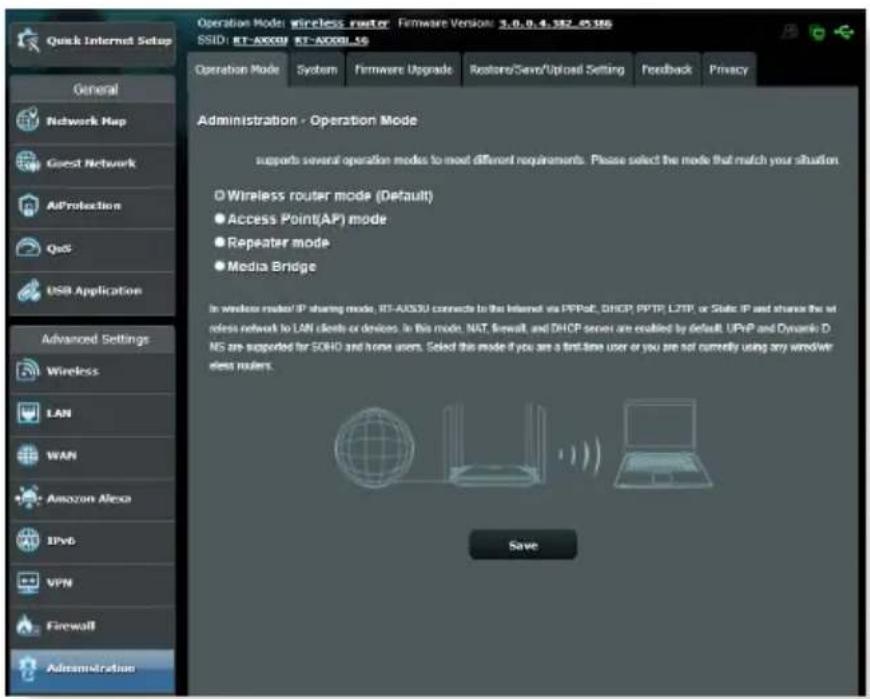
Task: Click the USB Application icon
Action: [x=28, y=290]
